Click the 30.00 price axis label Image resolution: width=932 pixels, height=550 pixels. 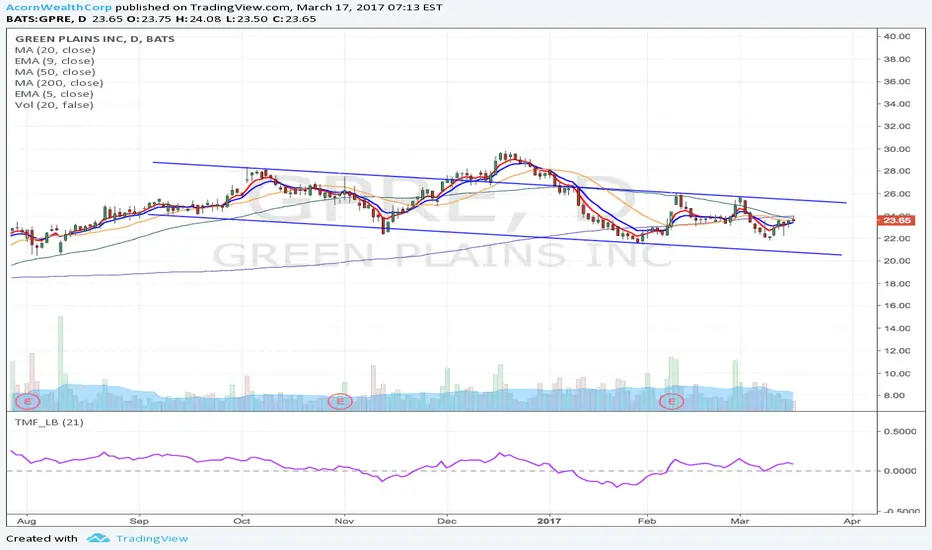[x=896, y=149]
